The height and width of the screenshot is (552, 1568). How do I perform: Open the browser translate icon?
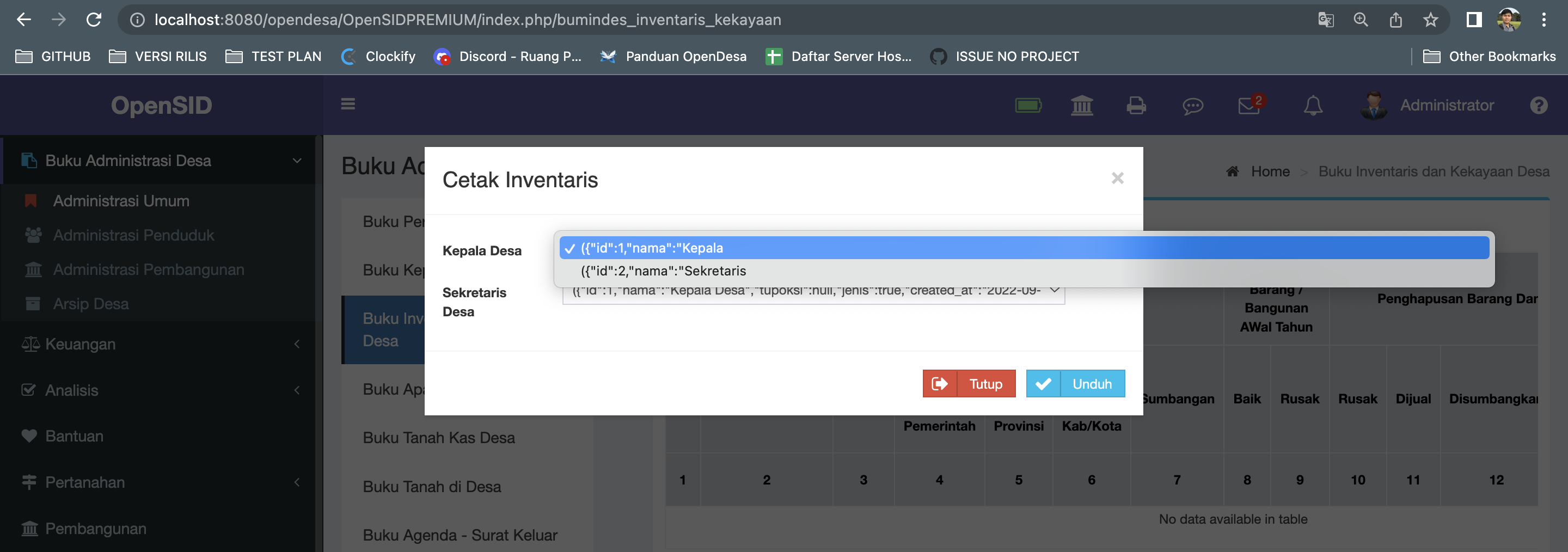[x=1326, y=20]
